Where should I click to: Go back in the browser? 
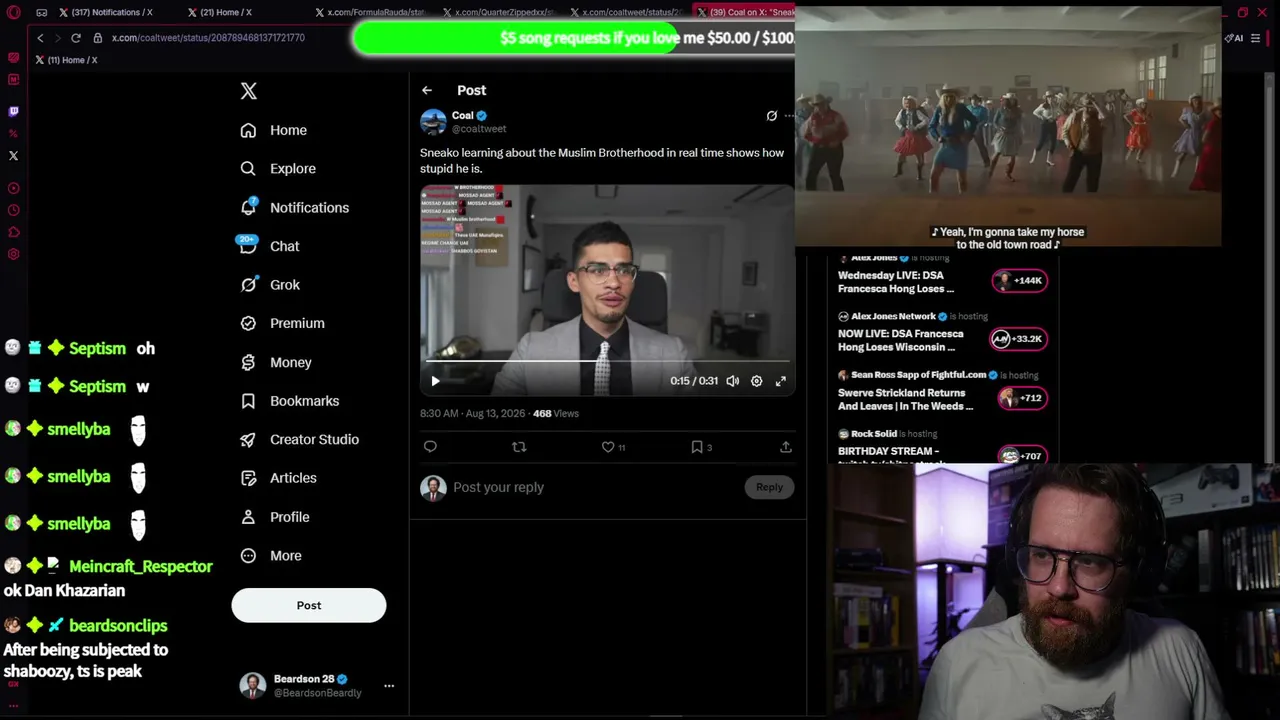coord(40,38)
